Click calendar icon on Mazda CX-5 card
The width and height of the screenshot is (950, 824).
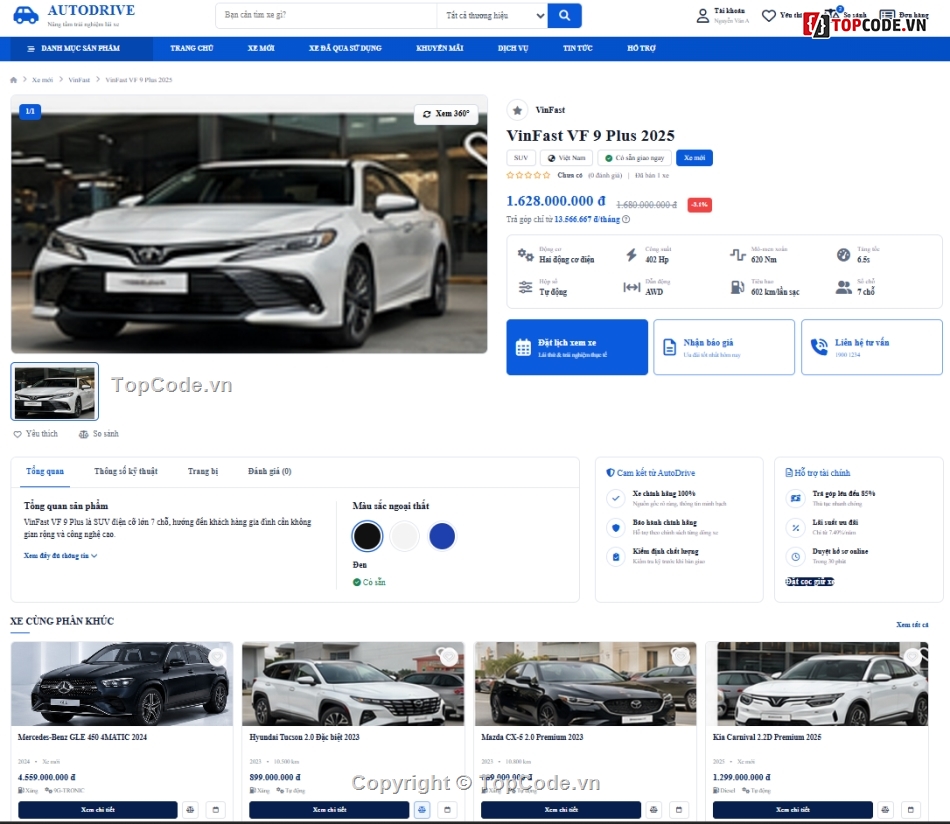click(679, 809)
